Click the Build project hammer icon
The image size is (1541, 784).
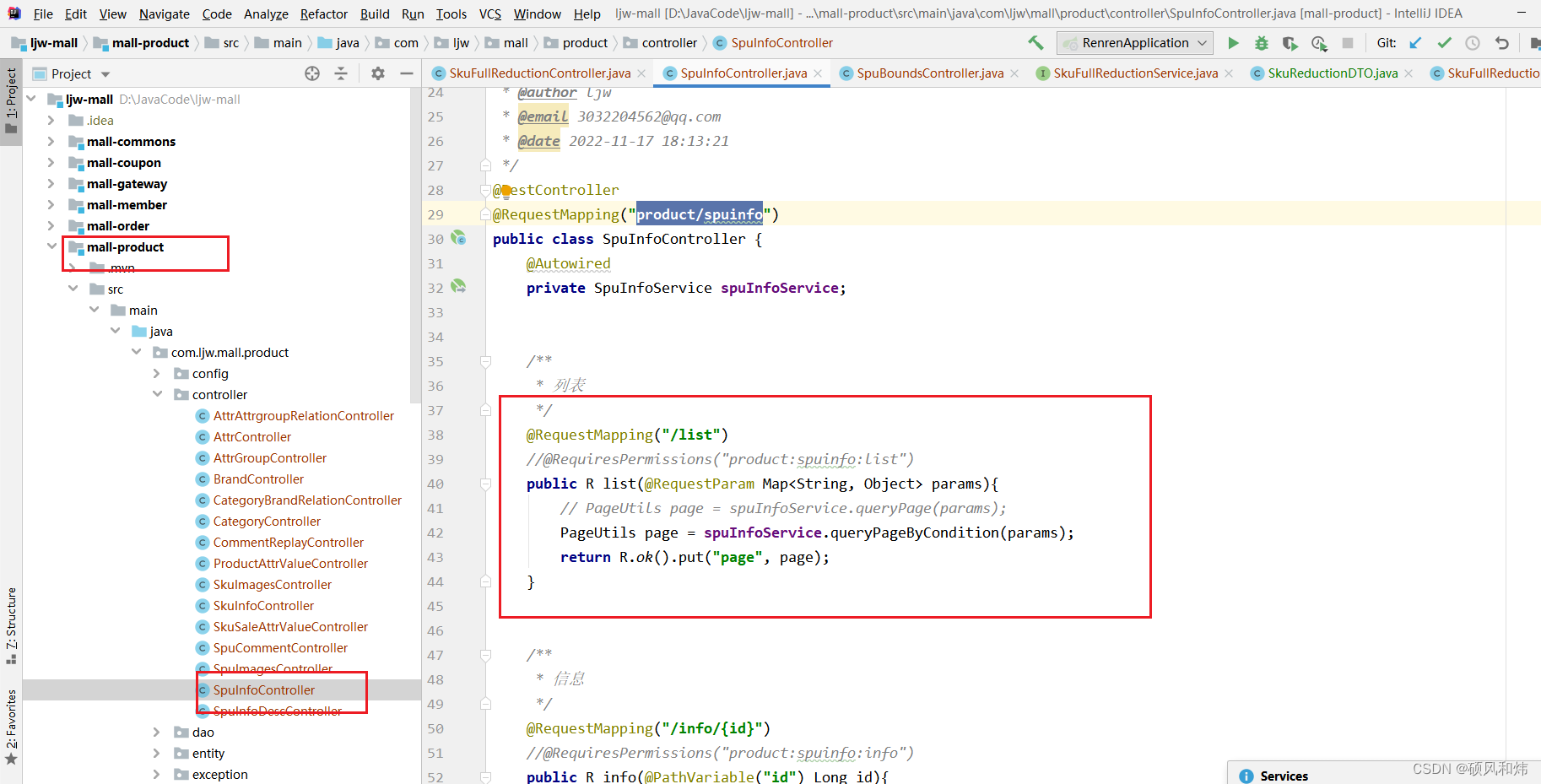(1035, 42)
